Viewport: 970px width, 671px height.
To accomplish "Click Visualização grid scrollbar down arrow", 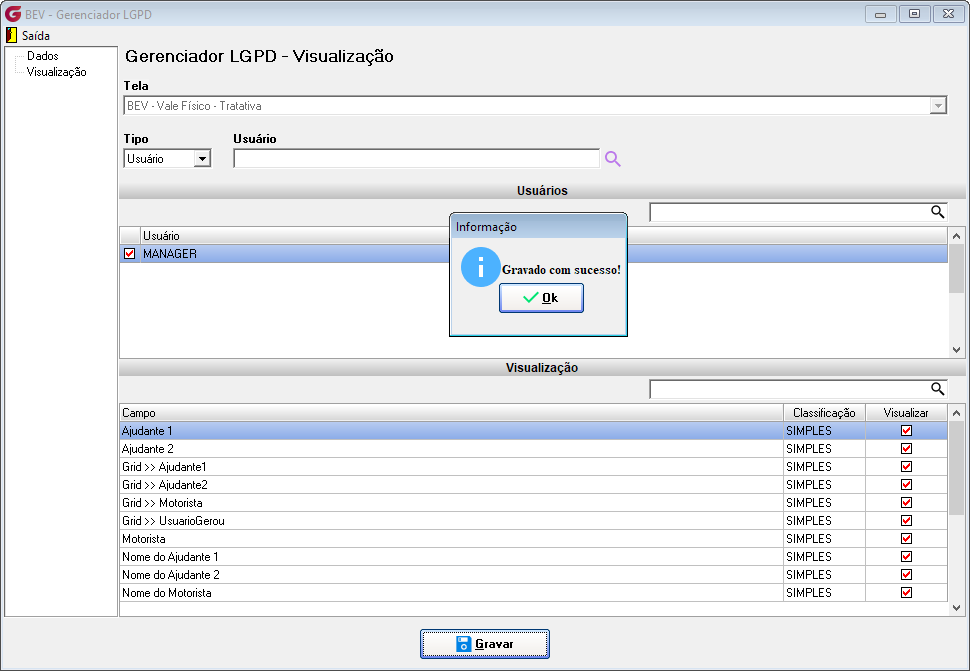I will coord(956,607).
